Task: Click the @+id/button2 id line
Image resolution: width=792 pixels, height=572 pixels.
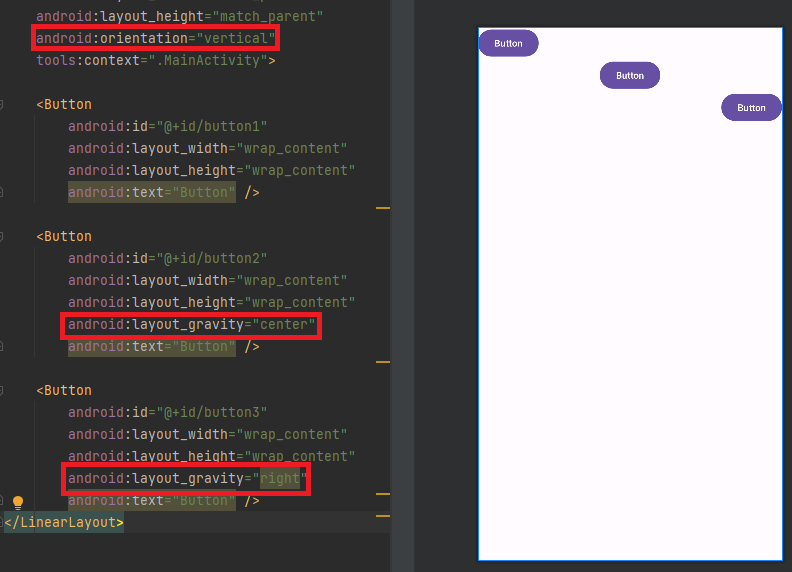Action: (168, 258)
